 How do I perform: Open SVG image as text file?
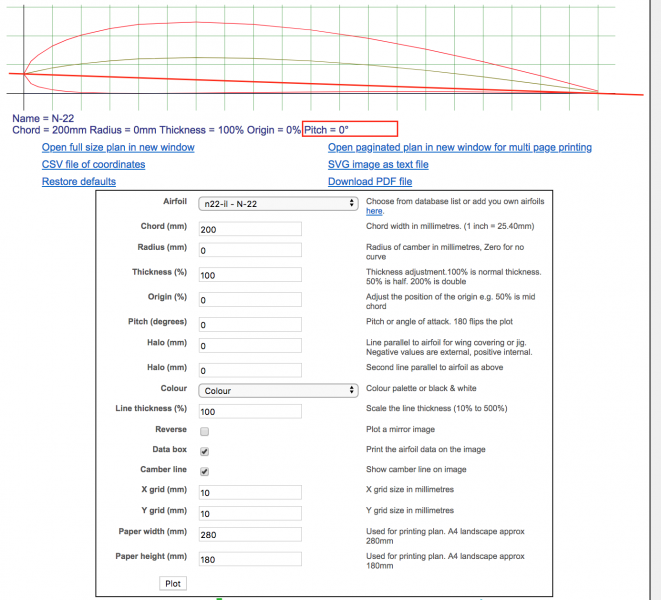(378, 164)
